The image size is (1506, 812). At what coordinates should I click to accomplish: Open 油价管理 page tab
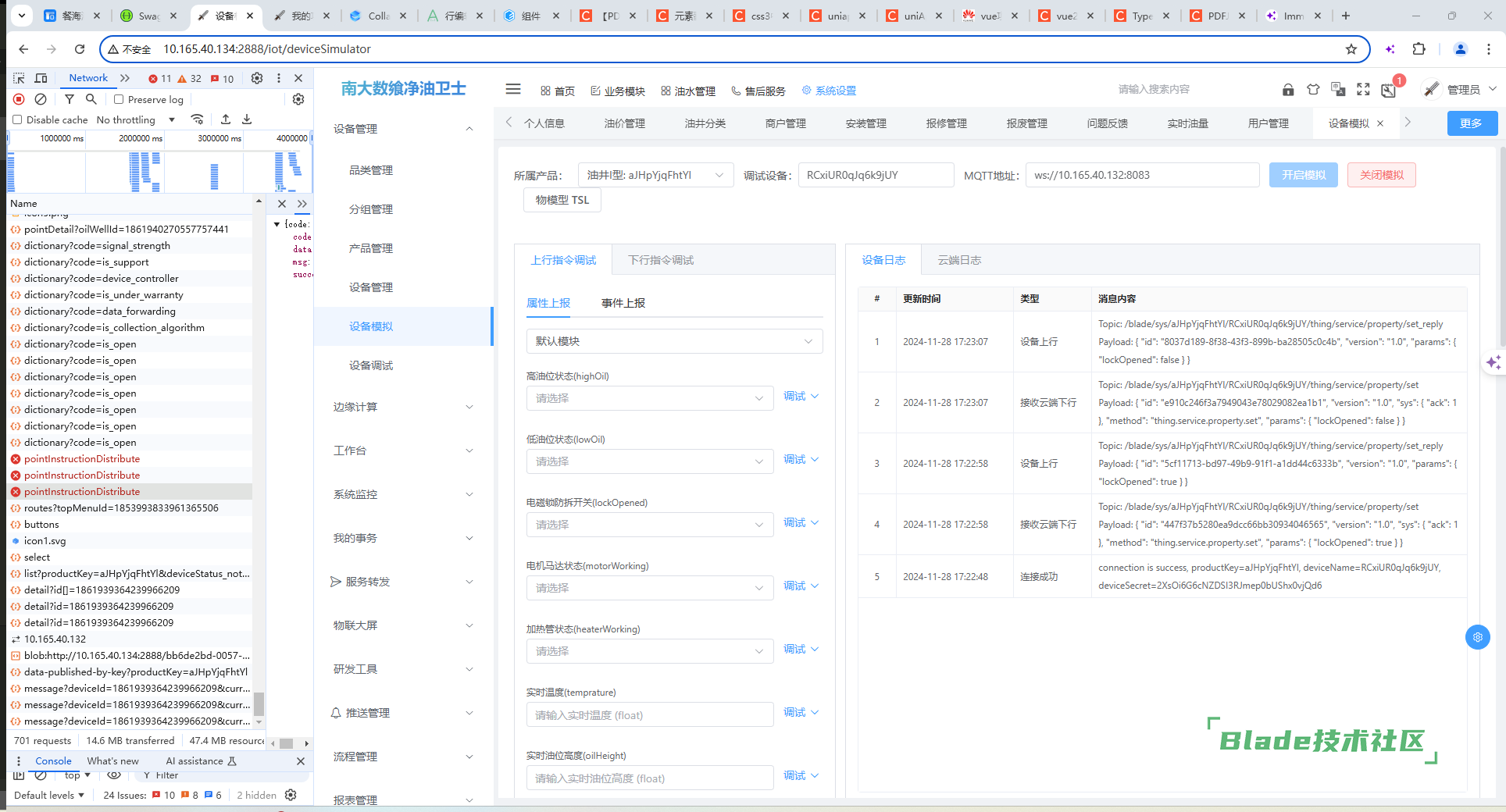(x=625, y=123)
